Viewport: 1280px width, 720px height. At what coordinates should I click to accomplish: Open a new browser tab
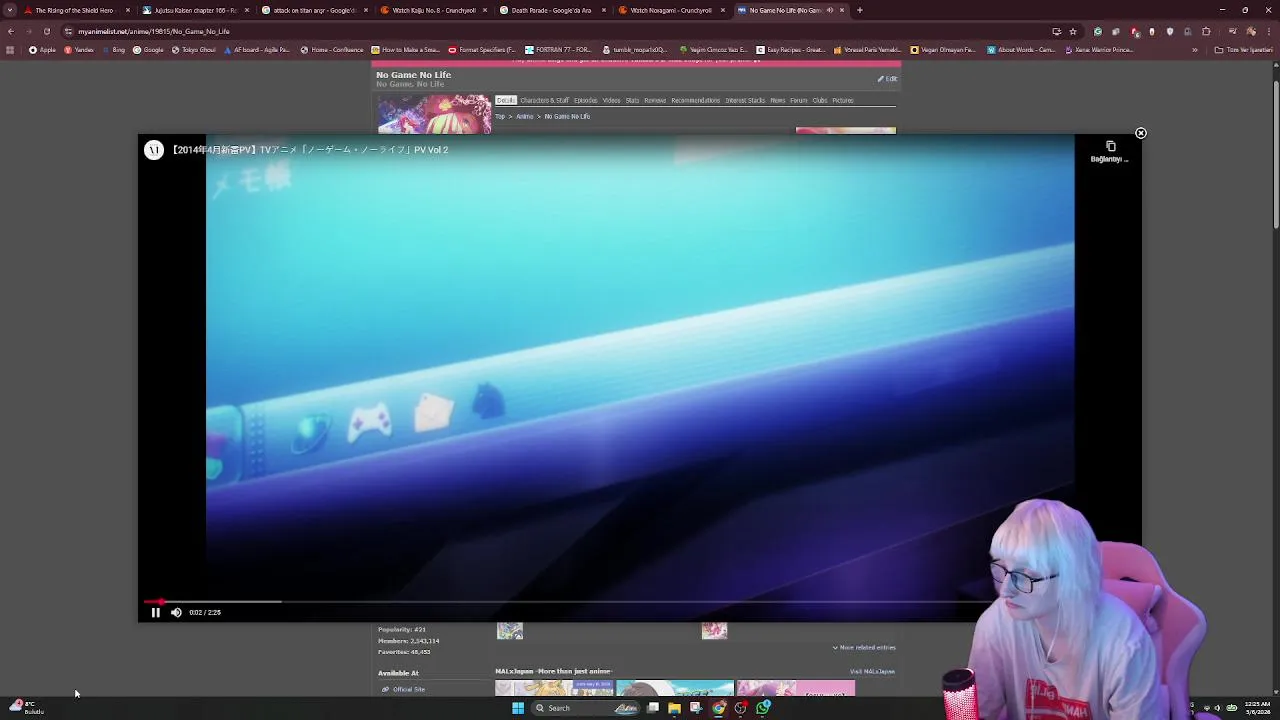coord(859,10)
